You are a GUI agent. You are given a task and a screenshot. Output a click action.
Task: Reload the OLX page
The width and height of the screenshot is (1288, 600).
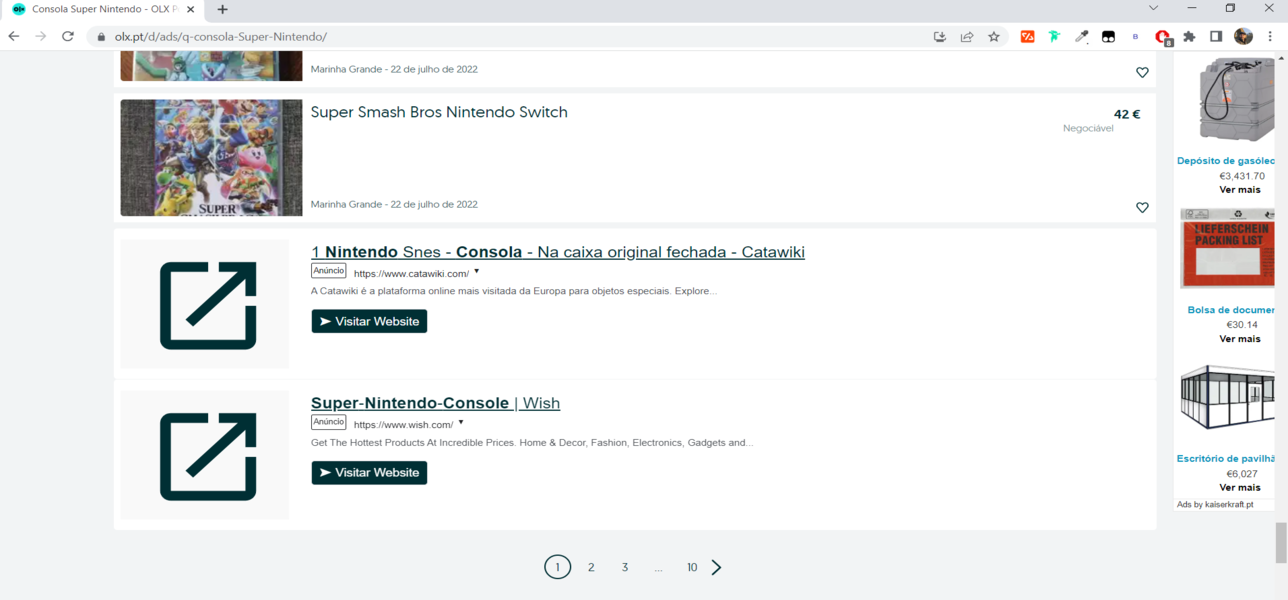(x=68, y=36)
